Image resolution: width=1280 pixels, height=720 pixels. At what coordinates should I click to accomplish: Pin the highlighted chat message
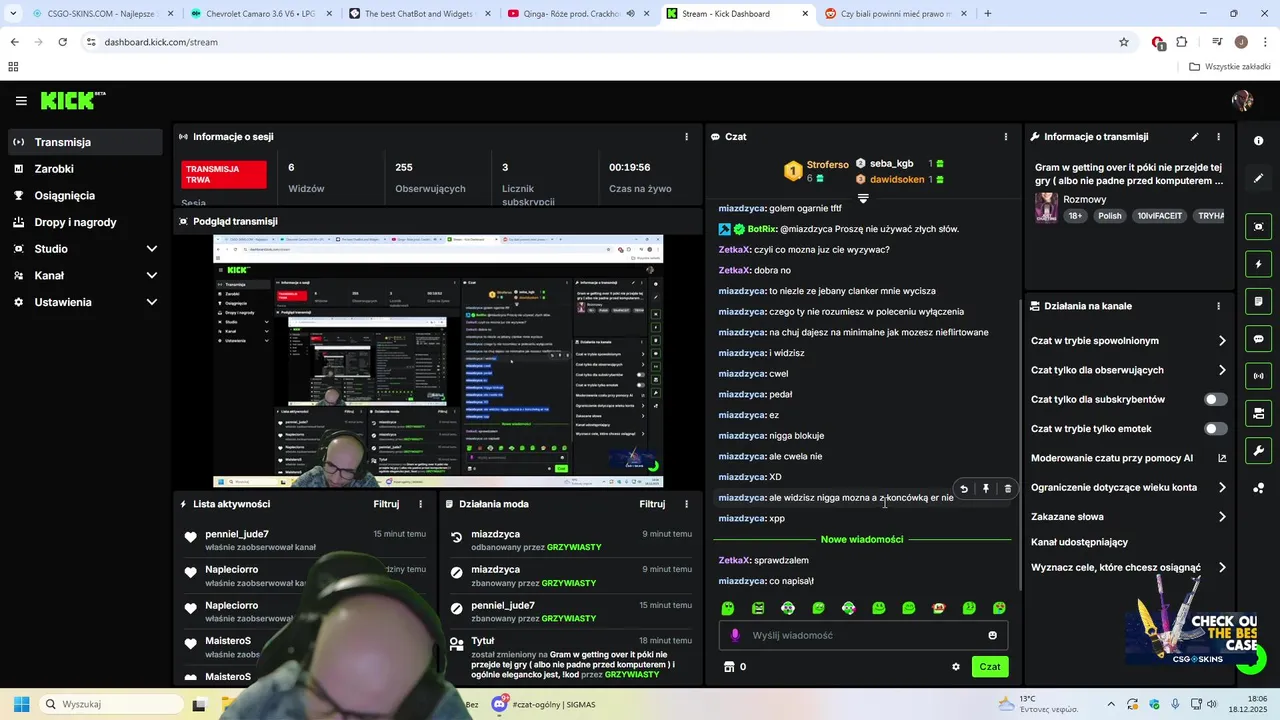pyautogui.click(x=985, y=489)
